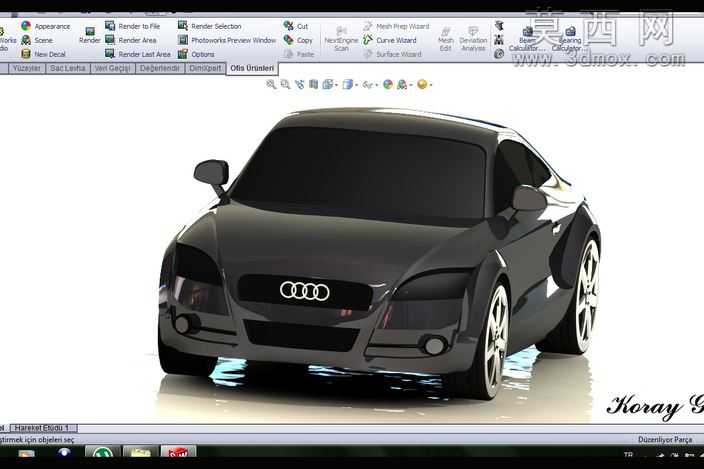Click middle icon in right toolbar column
The height and width of the screenshot is (469, 704).
pos(499,40)
